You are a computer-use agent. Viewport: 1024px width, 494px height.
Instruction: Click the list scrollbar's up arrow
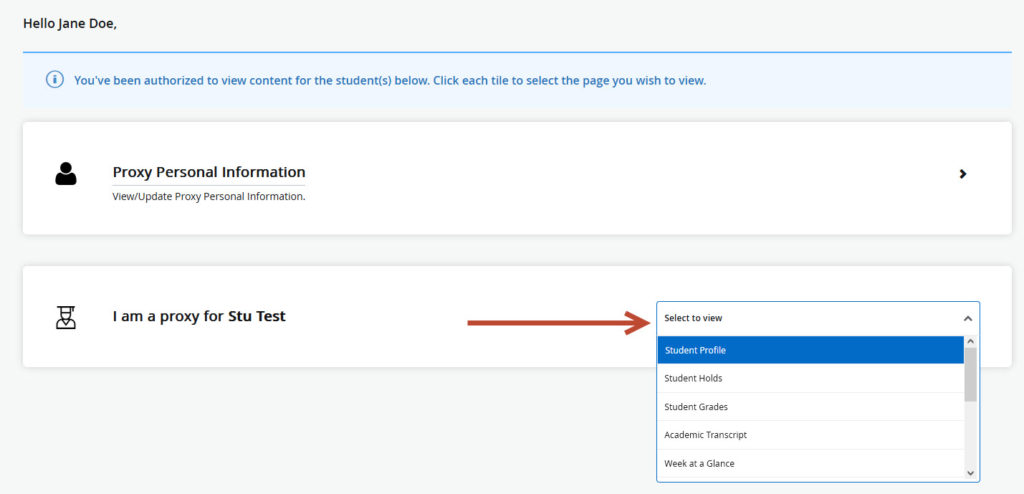coord(970,342)
